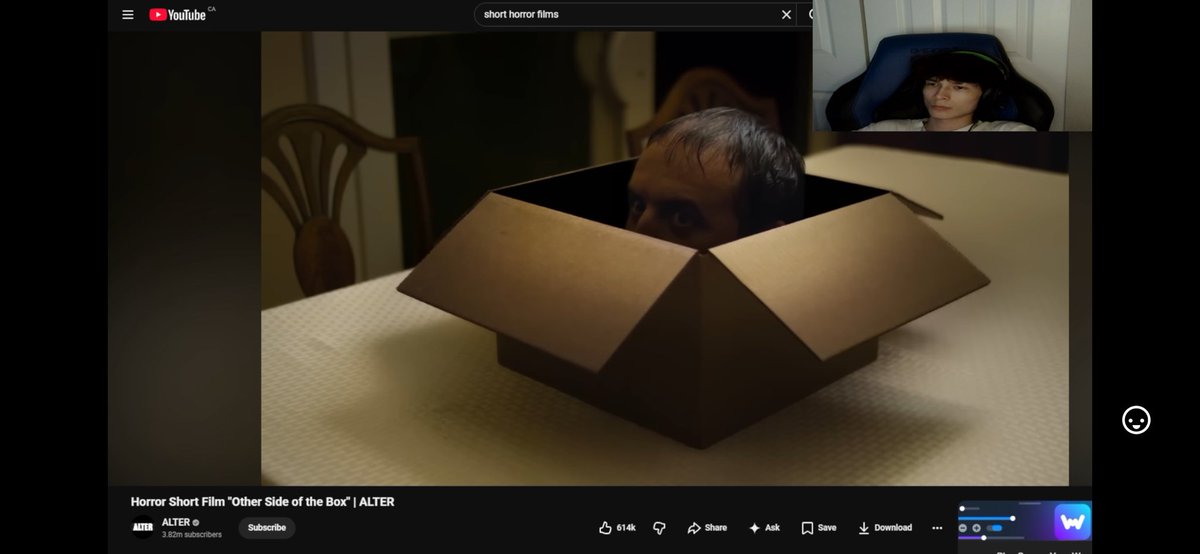Open the ALTER channel avatar
Screen dimensions: 1200x554
tap(143, 528)
